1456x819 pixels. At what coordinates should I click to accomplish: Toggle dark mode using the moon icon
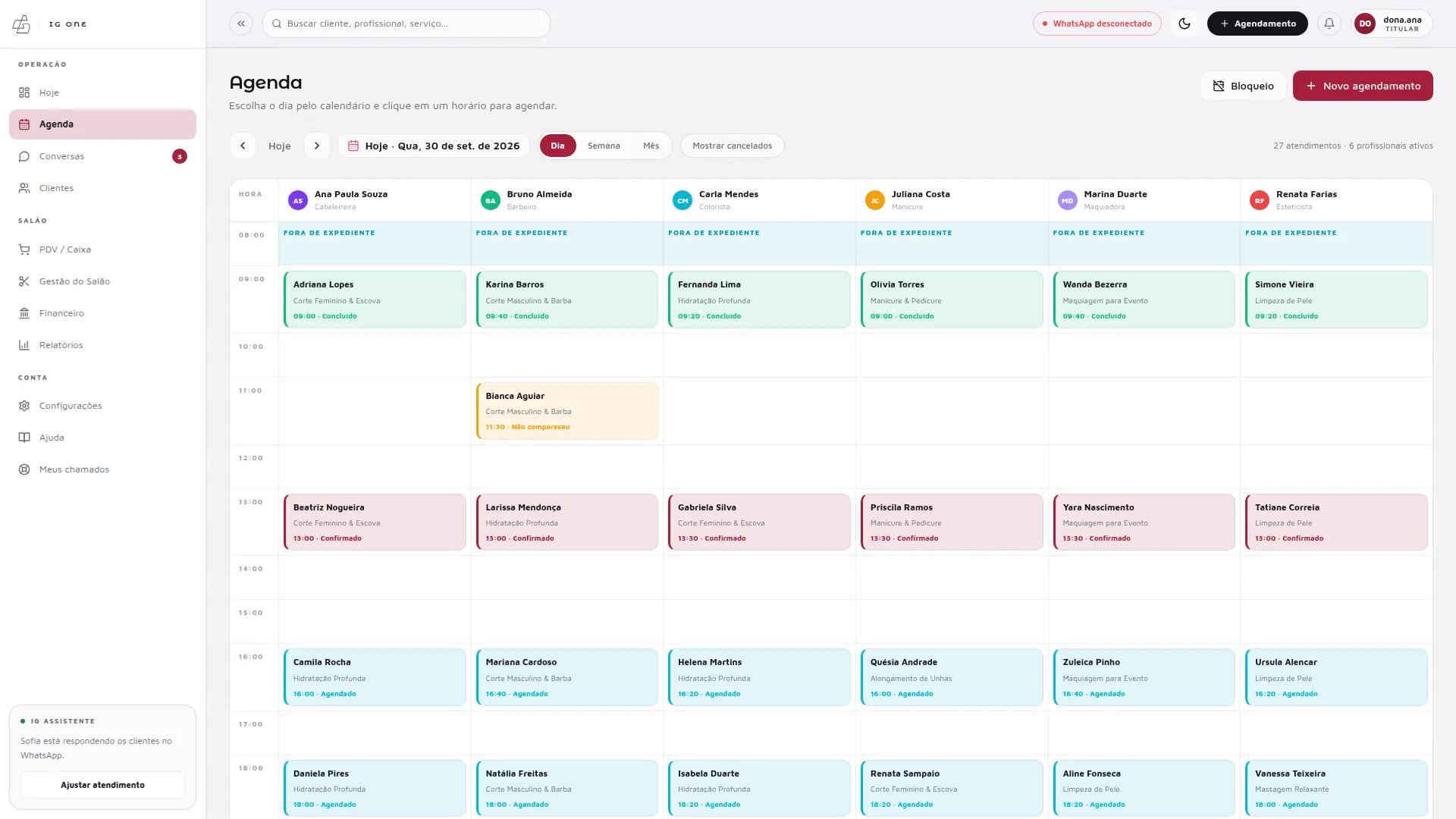(1185, 24)
